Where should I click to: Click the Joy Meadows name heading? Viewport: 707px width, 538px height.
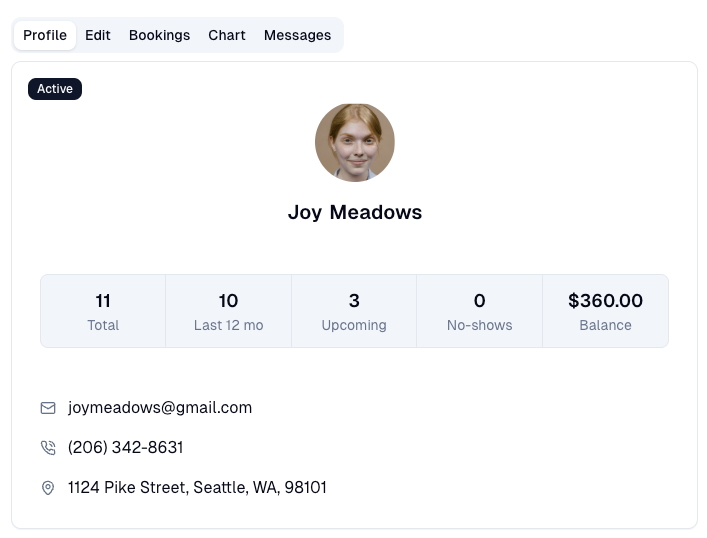pos(355,213)
